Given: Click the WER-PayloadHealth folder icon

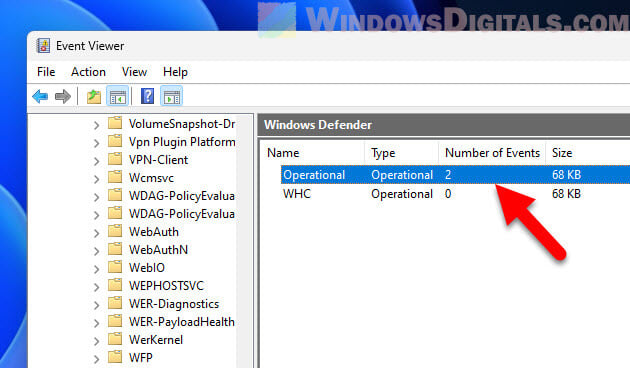Looking at the screenshot, I should (x=115, y=321).
